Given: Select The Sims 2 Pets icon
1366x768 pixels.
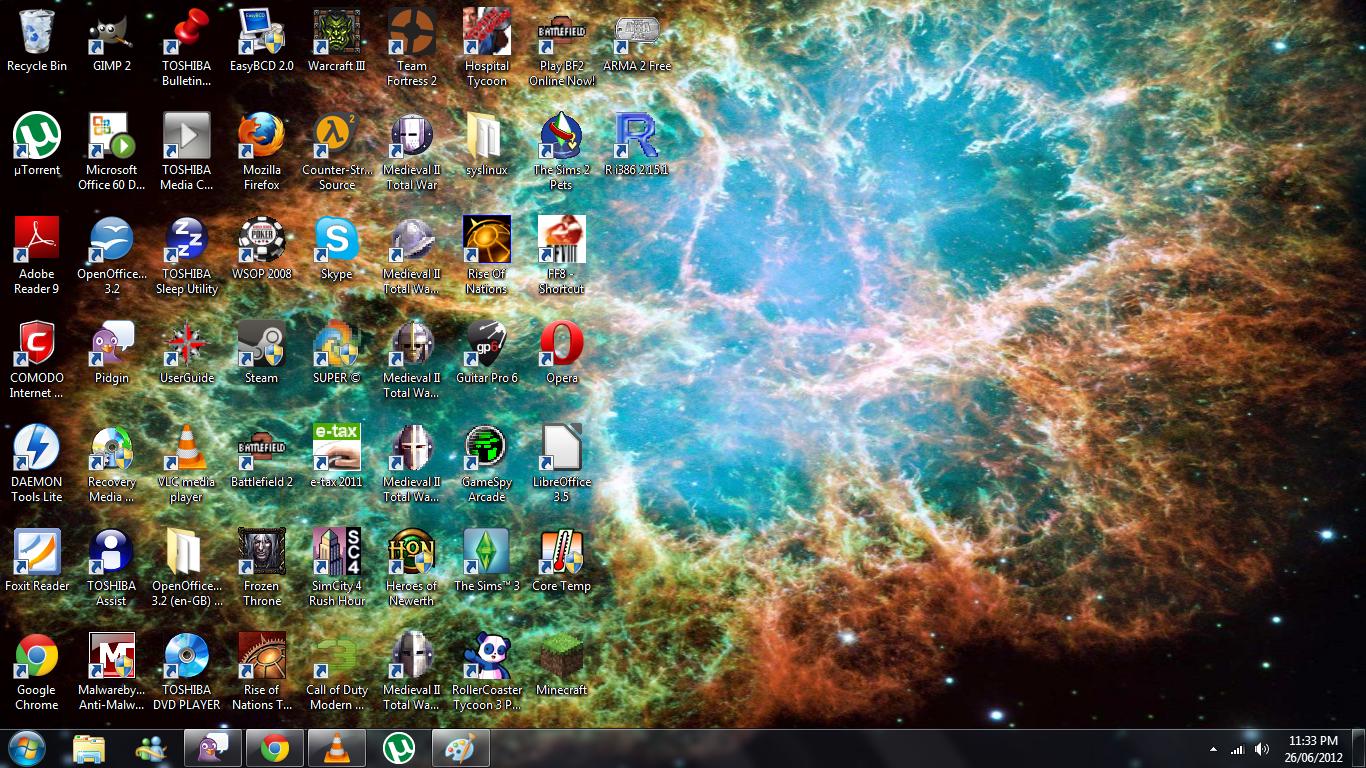Looking at the screenshot, I should (562, 152).
